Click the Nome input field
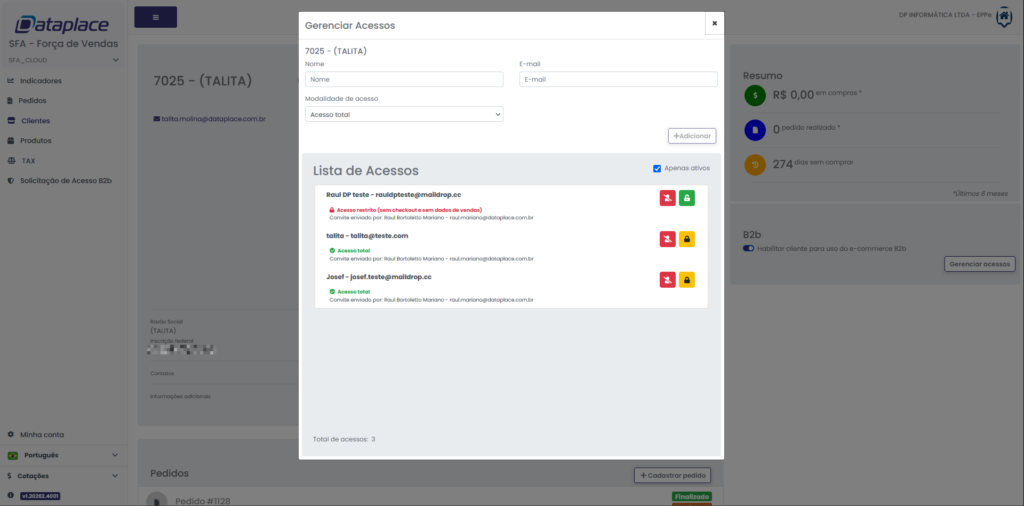This screenshot has height=506, width=1024. click(404, 79)
